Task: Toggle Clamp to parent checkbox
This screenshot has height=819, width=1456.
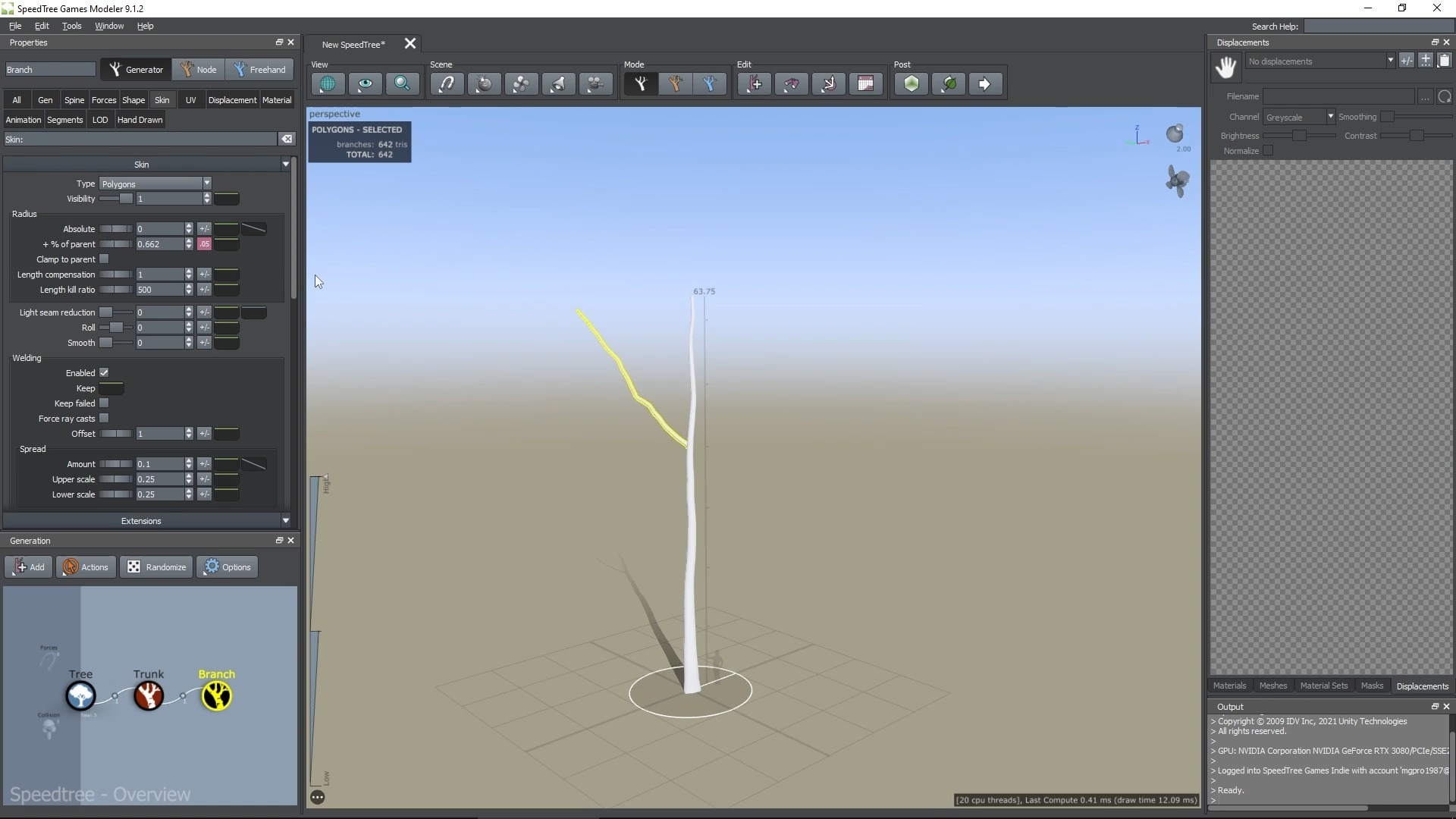Action: pyautogui.click(x=104, y=259)
